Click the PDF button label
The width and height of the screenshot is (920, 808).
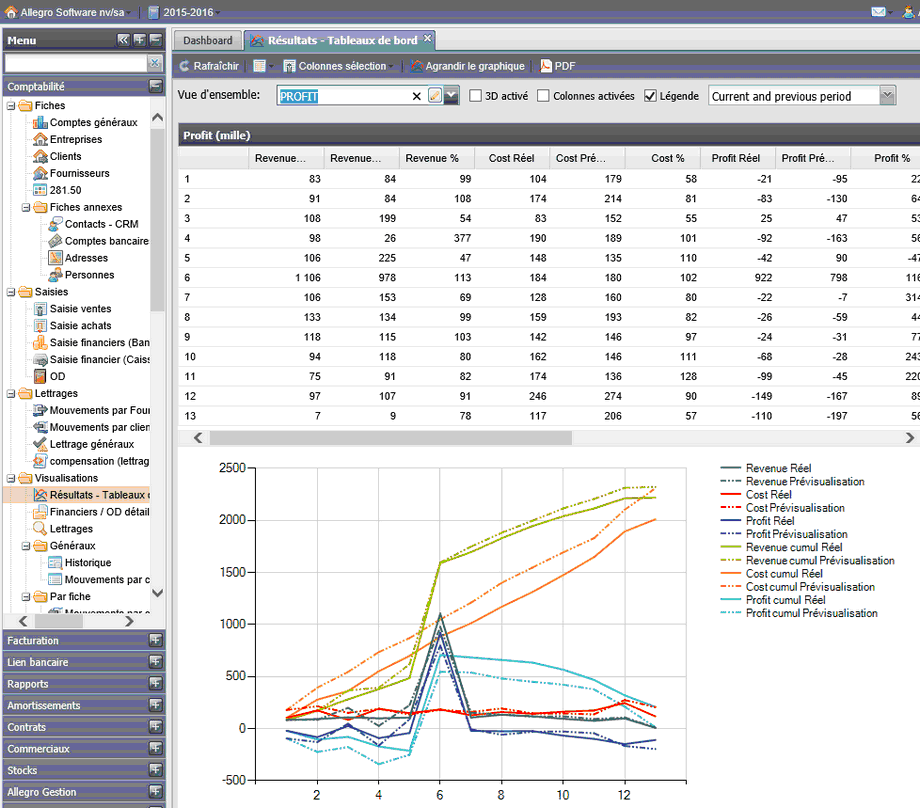(565, 66)
